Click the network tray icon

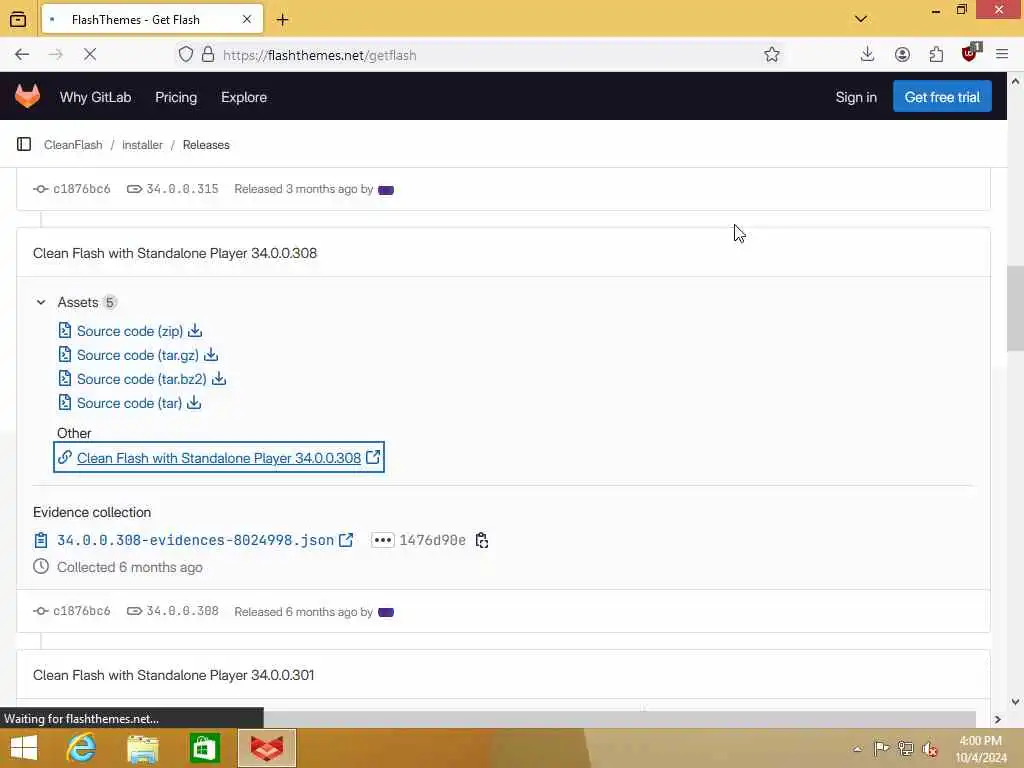point(905,748)
